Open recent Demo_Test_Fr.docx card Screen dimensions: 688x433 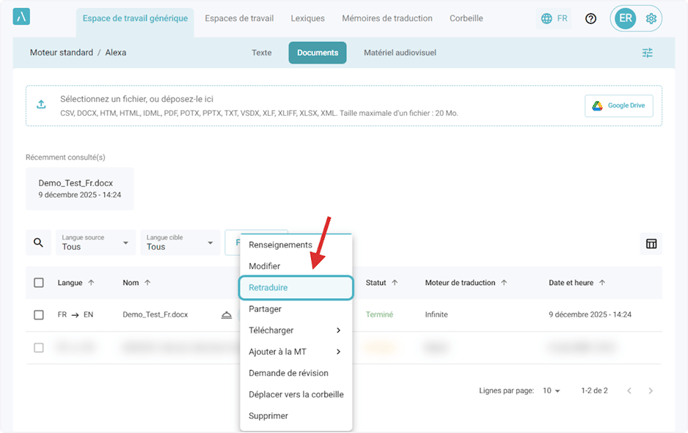80,189
